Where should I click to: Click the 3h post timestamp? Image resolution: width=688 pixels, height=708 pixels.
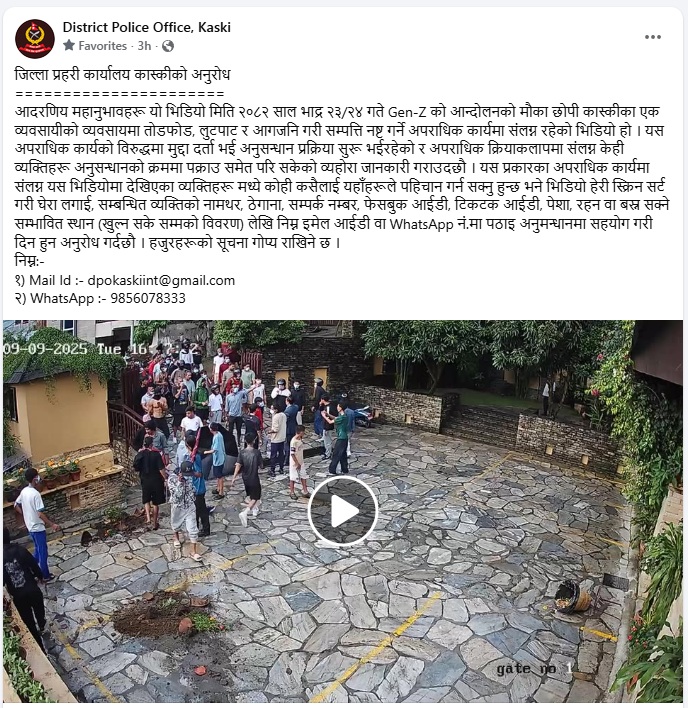pos(144,46)
